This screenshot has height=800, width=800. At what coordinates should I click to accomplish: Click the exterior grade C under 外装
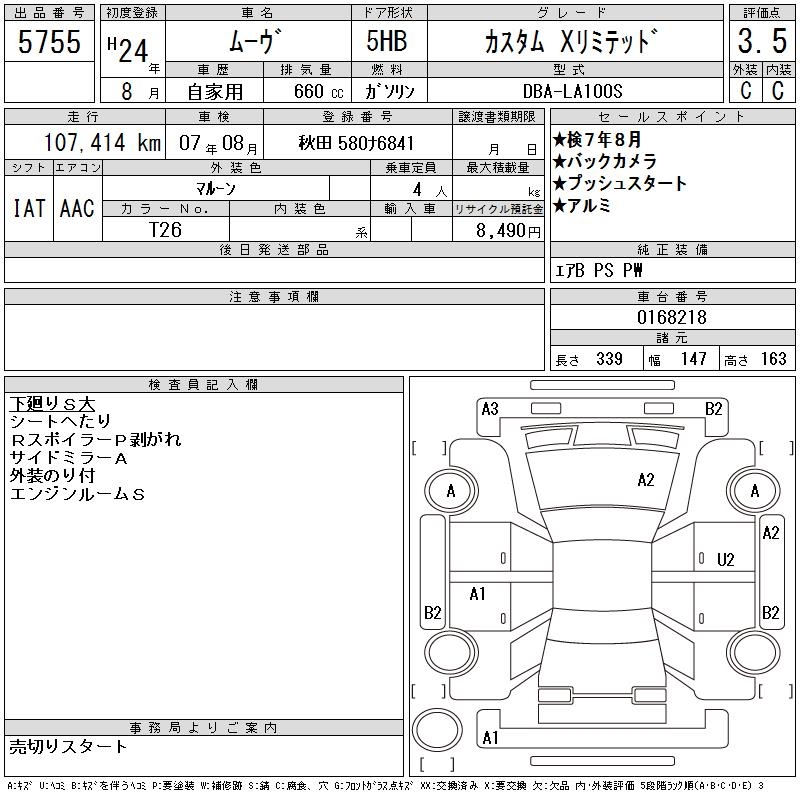click(745, 90)
